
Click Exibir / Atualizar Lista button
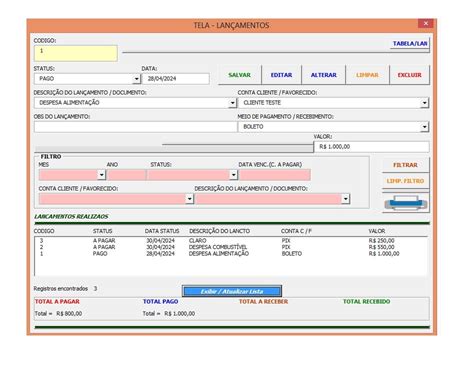point(232,291)
